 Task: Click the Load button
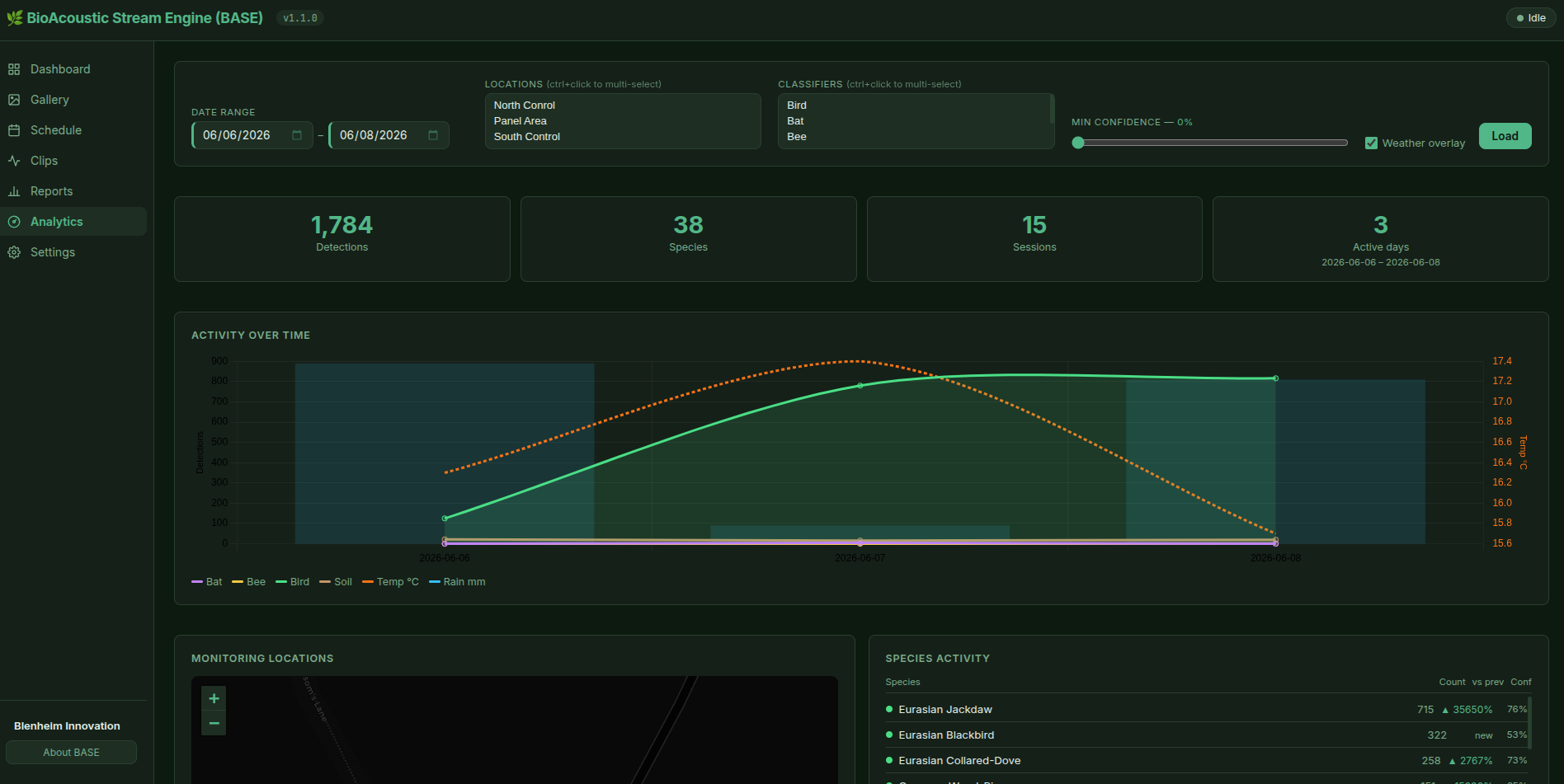click(1505, 136)
